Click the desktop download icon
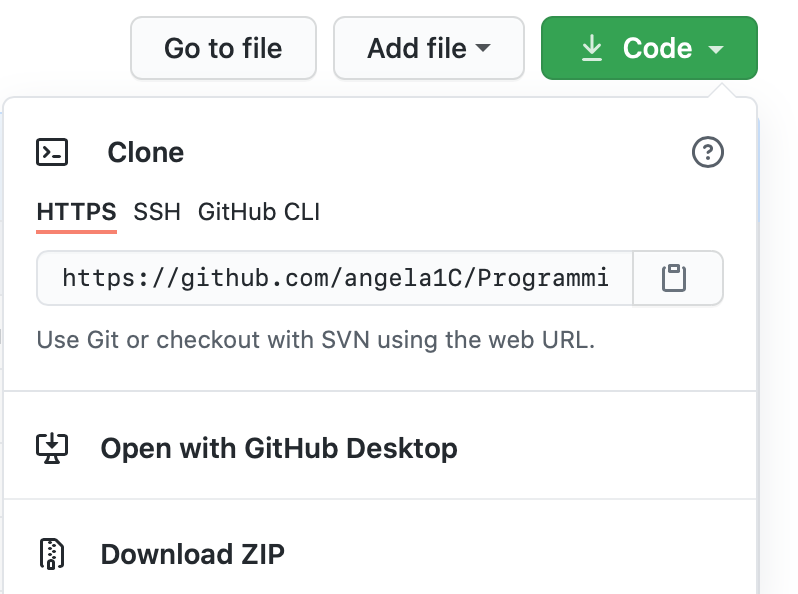The image size is (798, 594). pyautogui.click(x=52, y=448)
